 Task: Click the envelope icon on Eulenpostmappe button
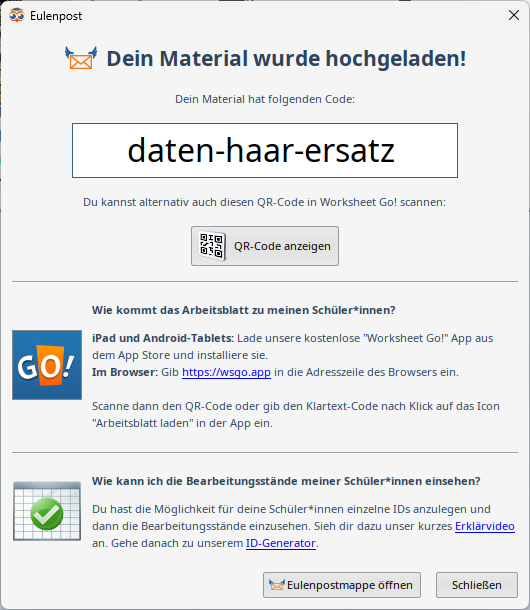(277, 585)
